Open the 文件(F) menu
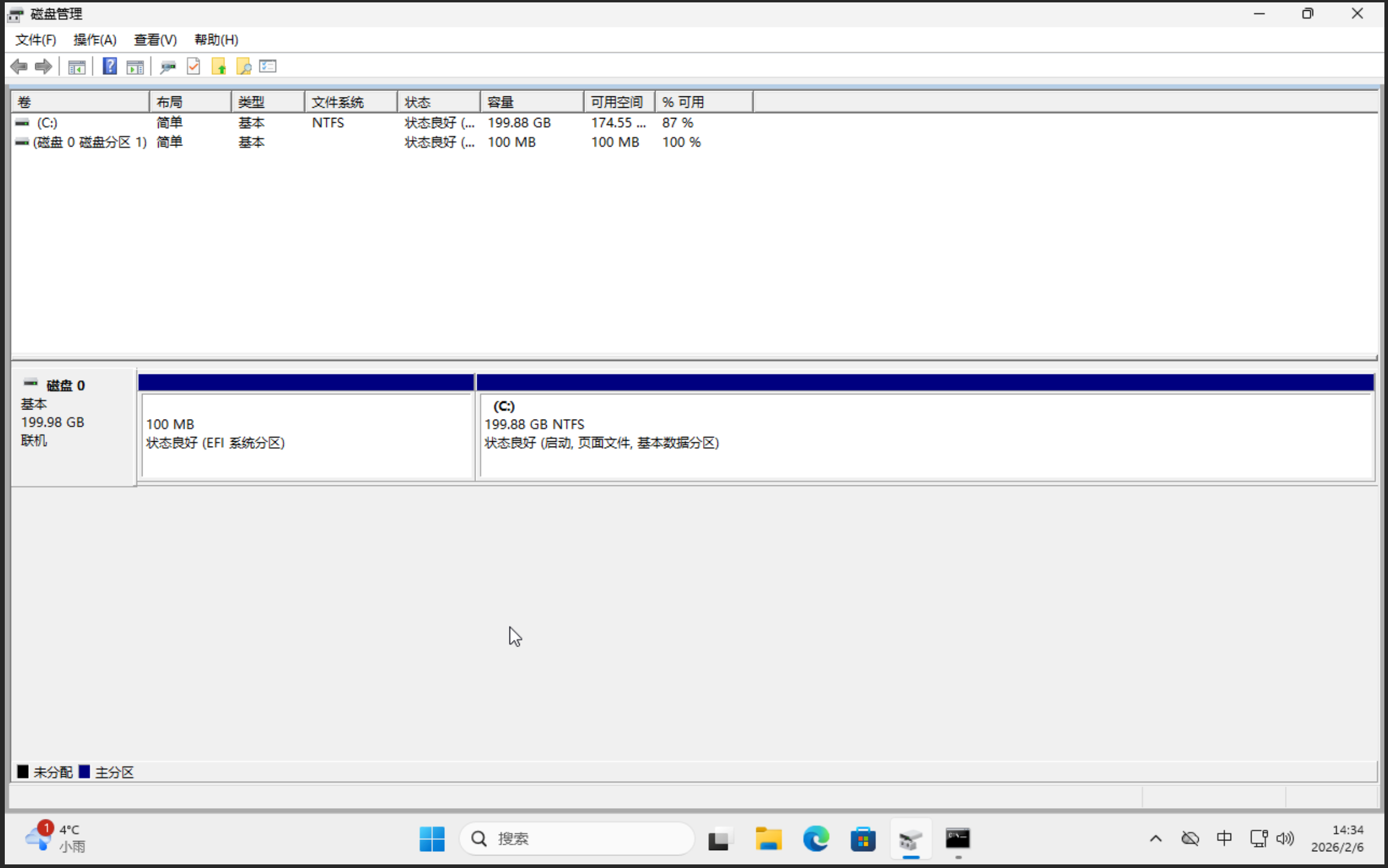 36,40
